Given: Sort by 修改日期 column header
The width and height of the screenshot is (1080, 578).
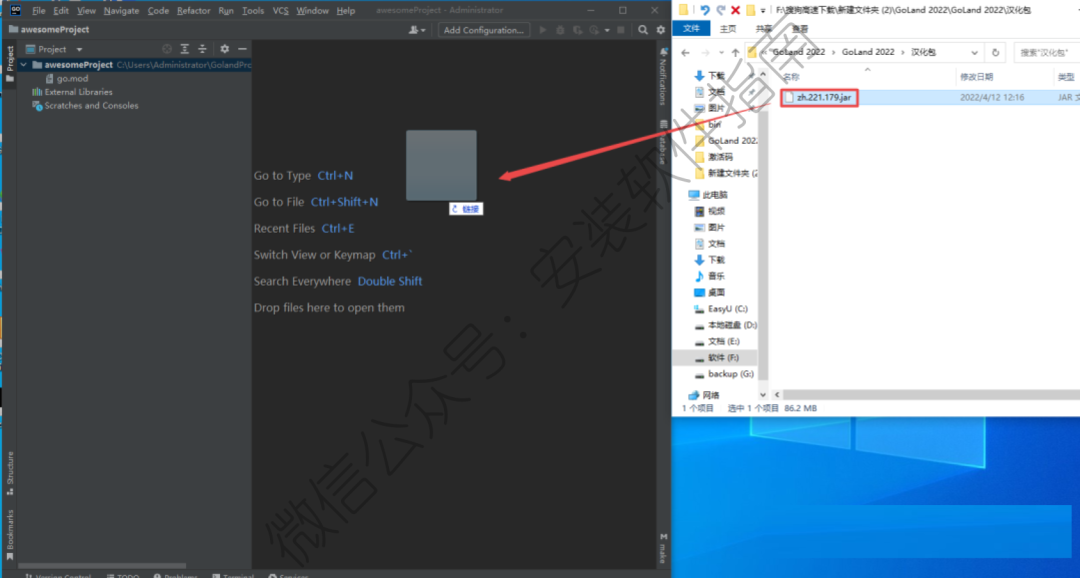Looking at the screenshot, I should [977, 77].
